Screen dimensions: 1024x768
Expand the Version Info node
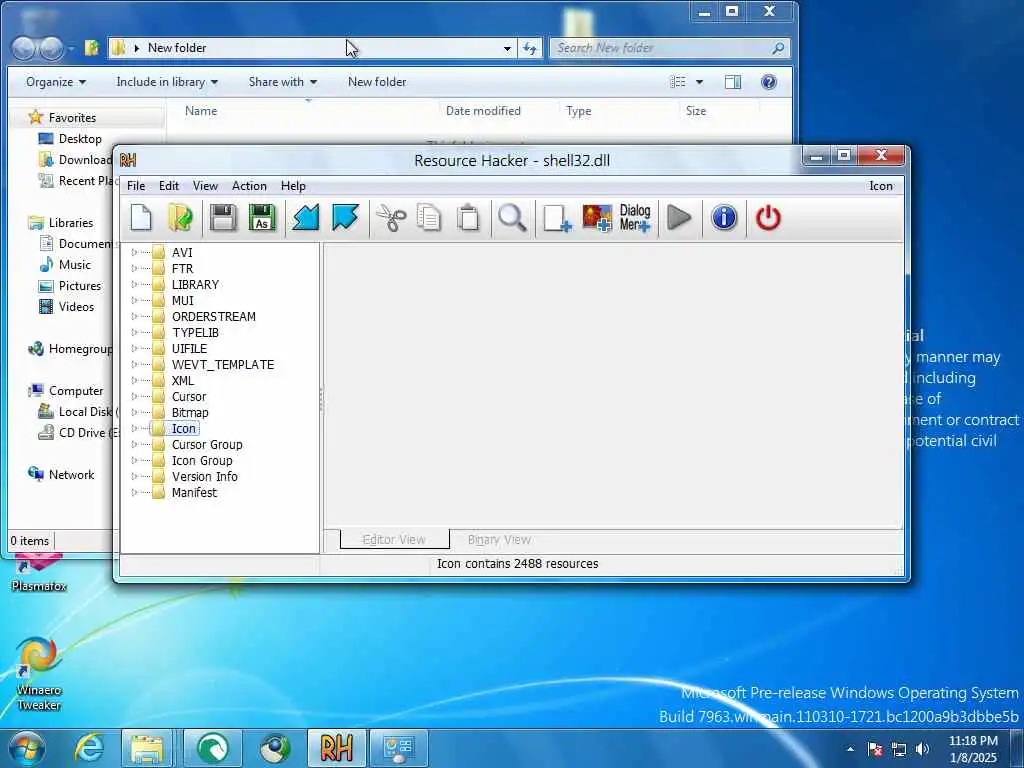tap(134, 476)
